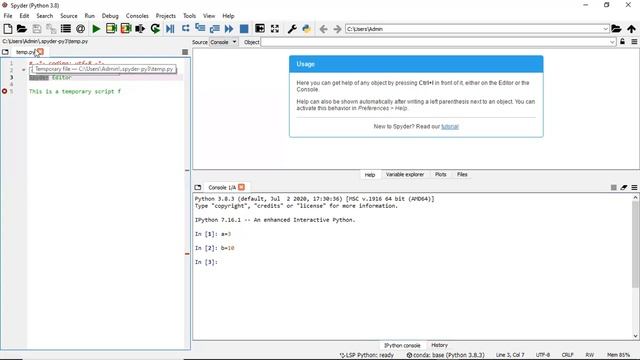Image resolution: width=640 pixels, height=360 pixels.
Task: Expand the Object combo box arrow
Action: 612,42
